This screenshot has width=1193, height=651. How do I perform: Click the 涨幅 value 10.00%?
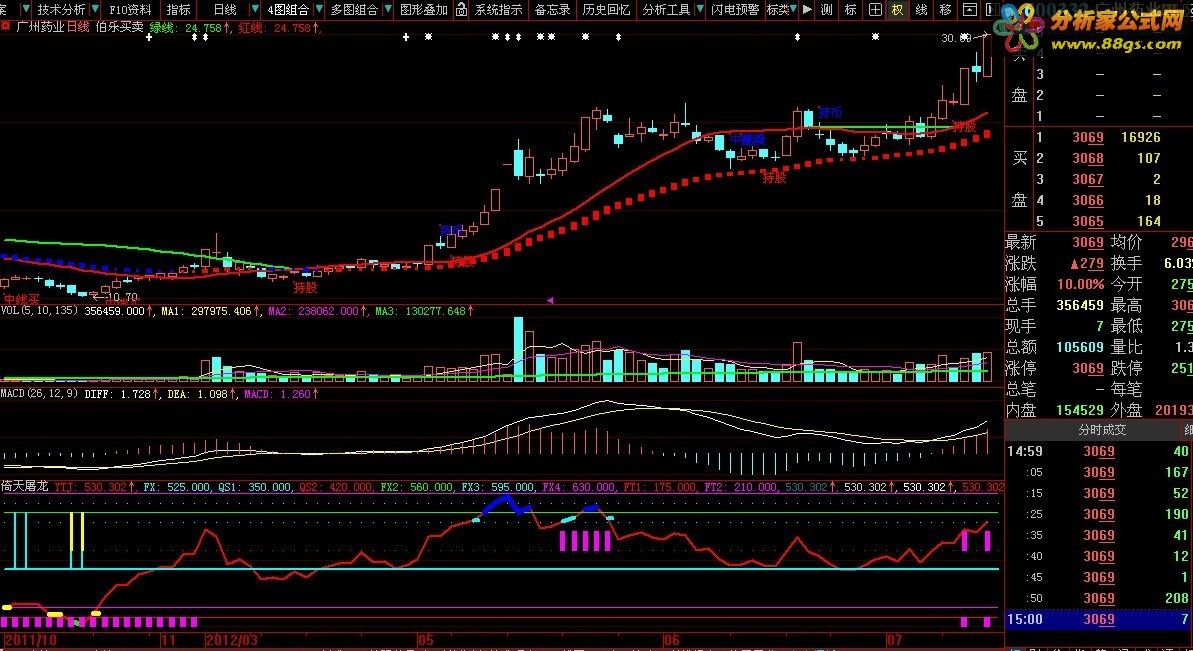1080,284
